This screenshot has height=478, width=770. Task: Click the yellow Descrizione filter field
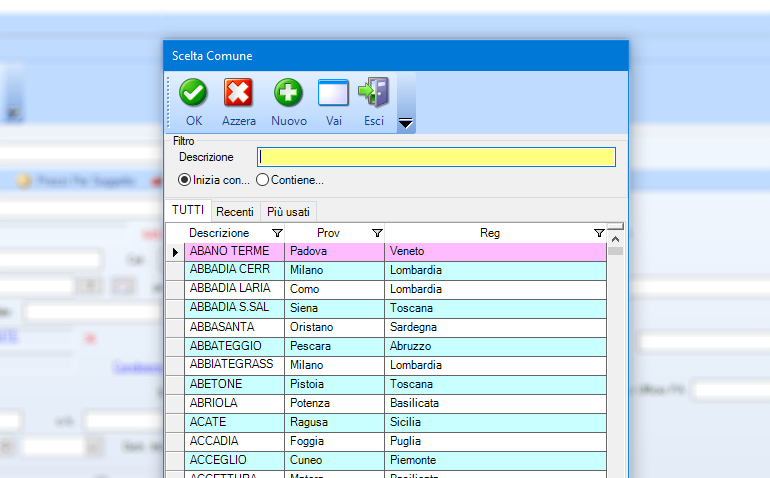pyautogui.click(x=436, y=157)
